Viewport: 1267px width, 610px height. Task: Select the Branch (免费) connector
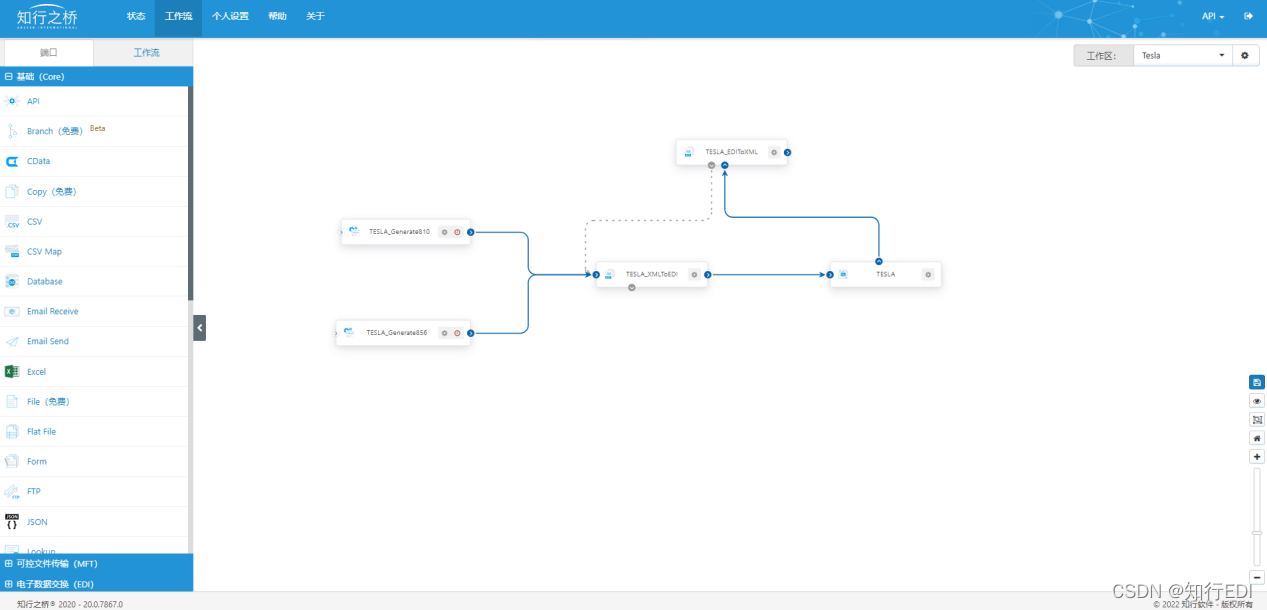pos(94,131)
